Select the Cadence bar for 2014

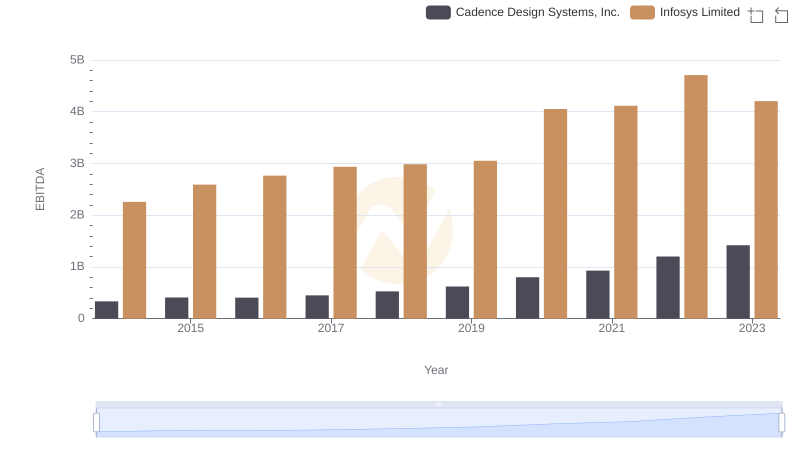coord(106,310)
